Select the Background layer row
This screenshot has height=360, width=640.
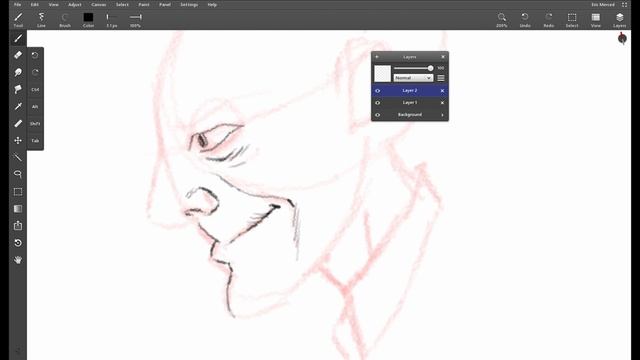[x=410, y=115]
